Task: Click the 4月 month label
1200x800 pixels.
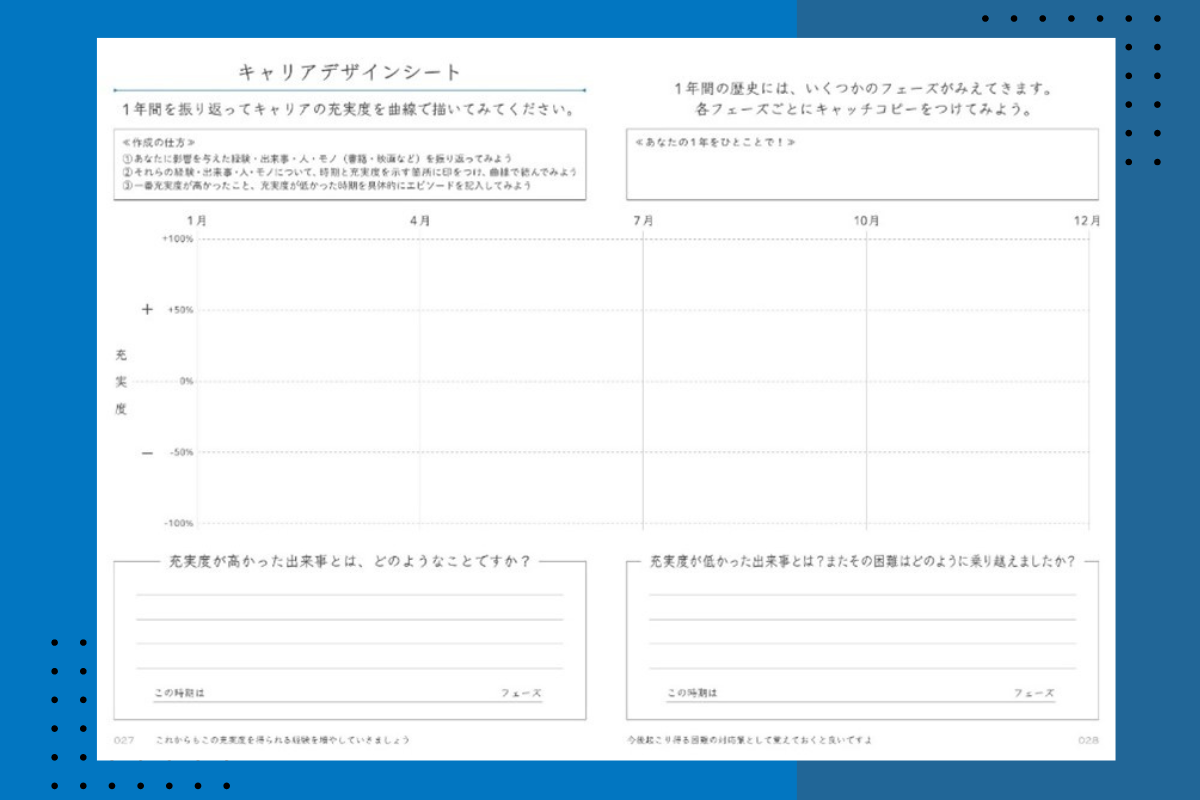Action: [420, 221]
